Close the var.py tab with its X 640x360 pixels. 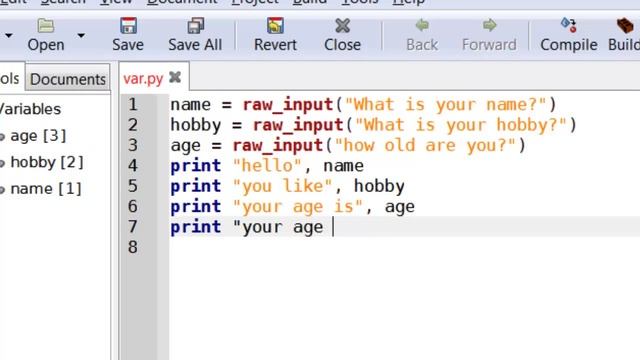pos(175,77)
